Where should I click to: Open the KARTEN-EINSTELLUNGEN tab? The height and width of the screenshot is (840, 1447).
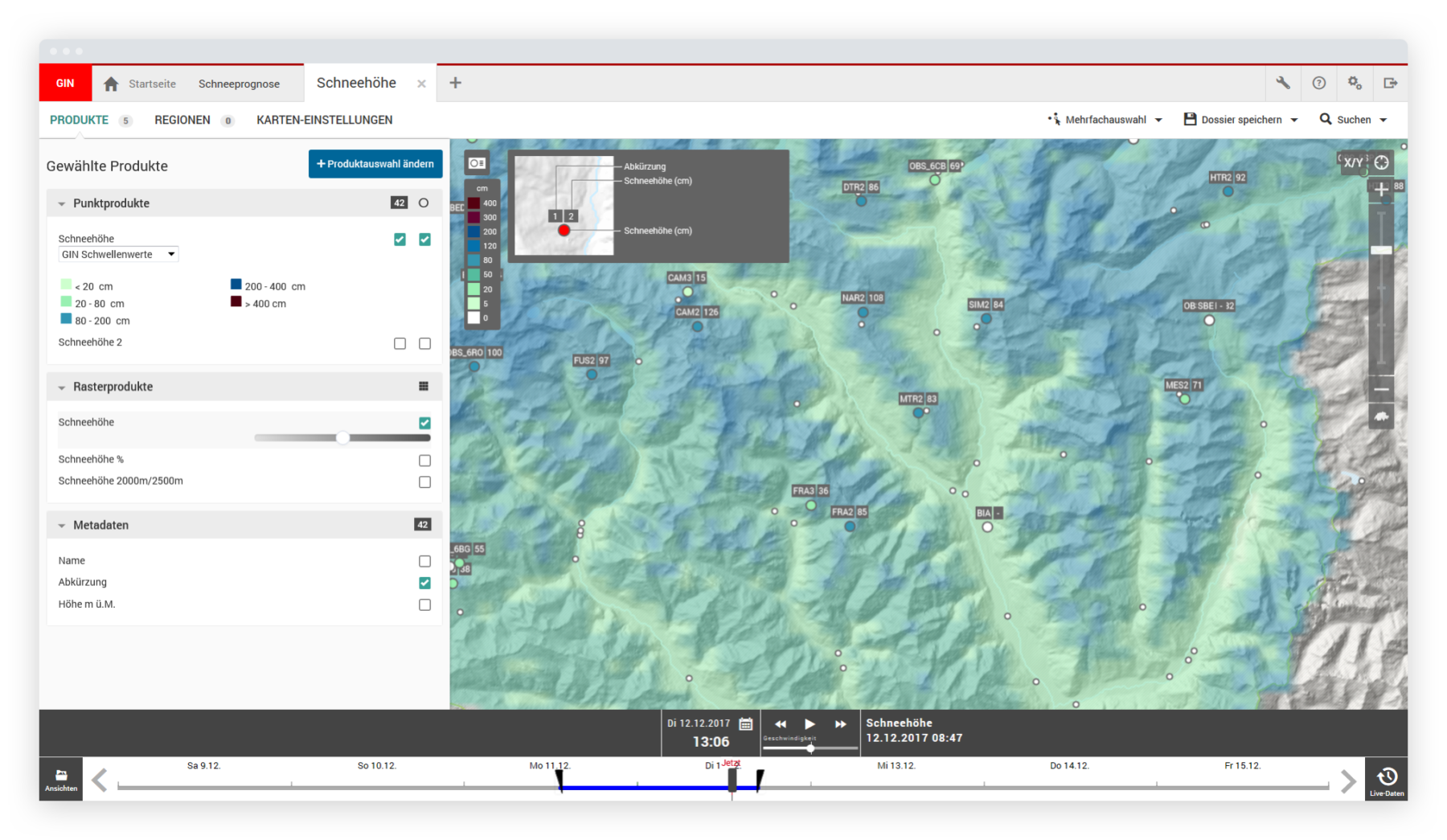tap(325, 120)
